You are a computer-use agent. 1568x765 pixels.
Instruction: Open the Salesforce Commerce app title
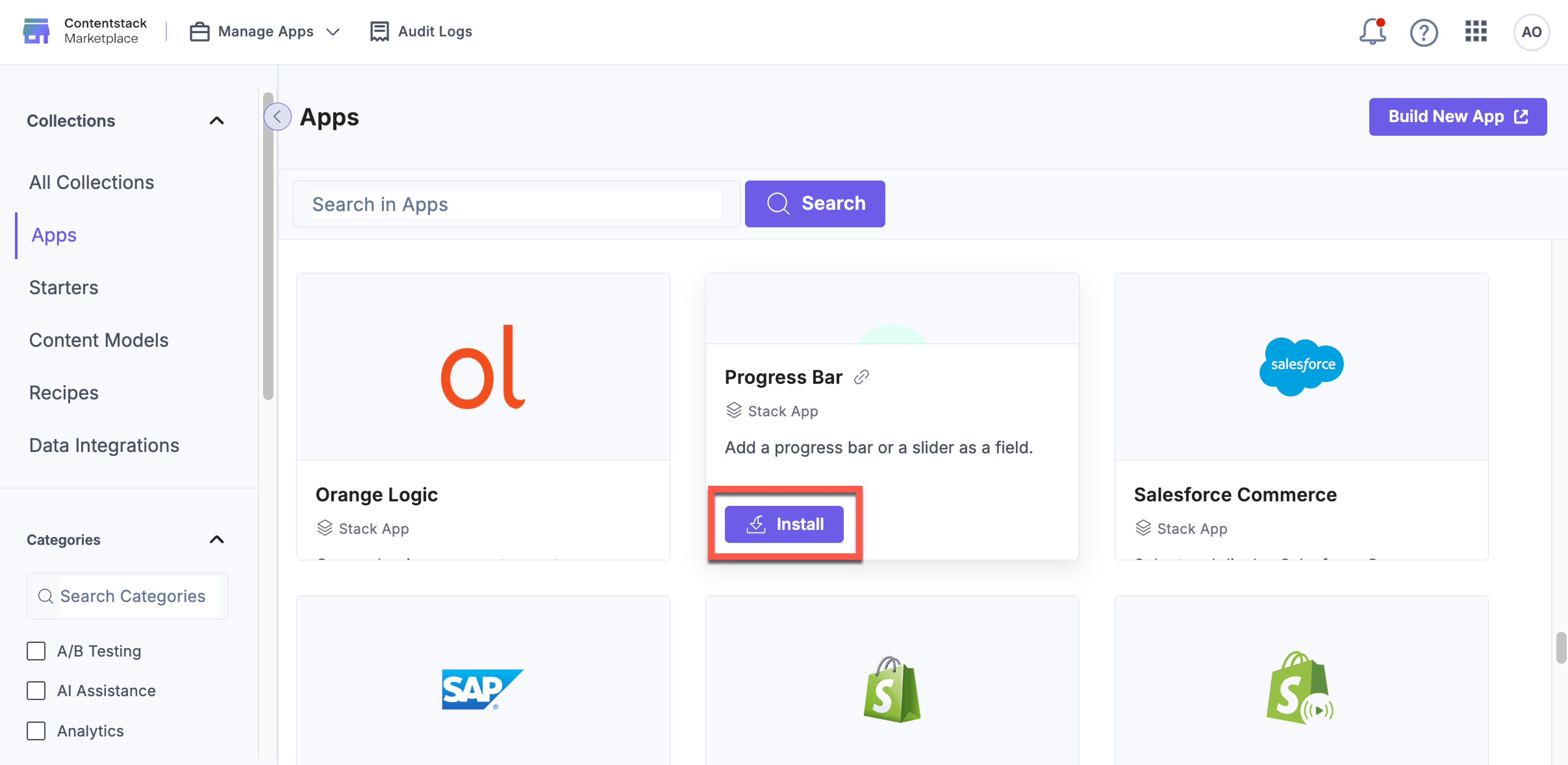[x=1235, y=495]
